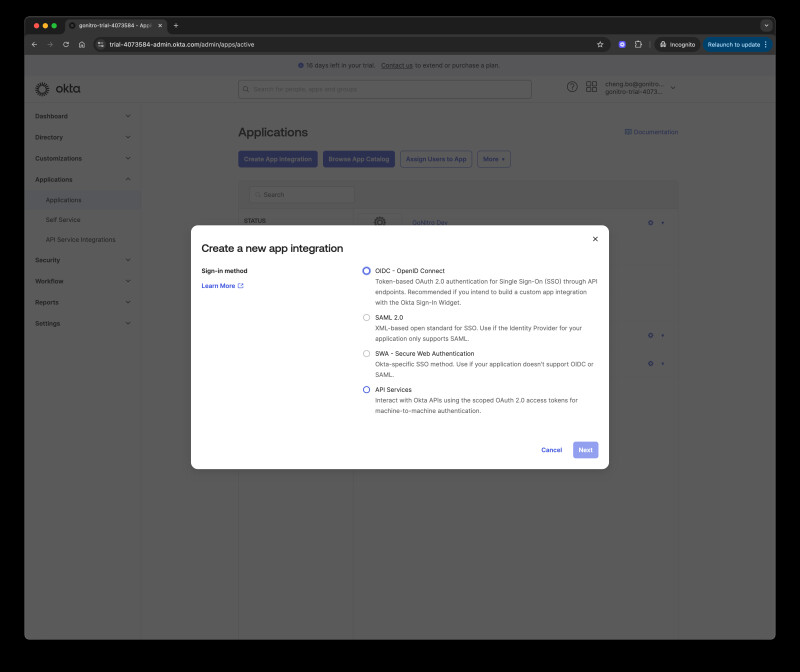Open the Documentation link
Image resolution: width=800 pixels, height=672 pixels.
[652, 132]
